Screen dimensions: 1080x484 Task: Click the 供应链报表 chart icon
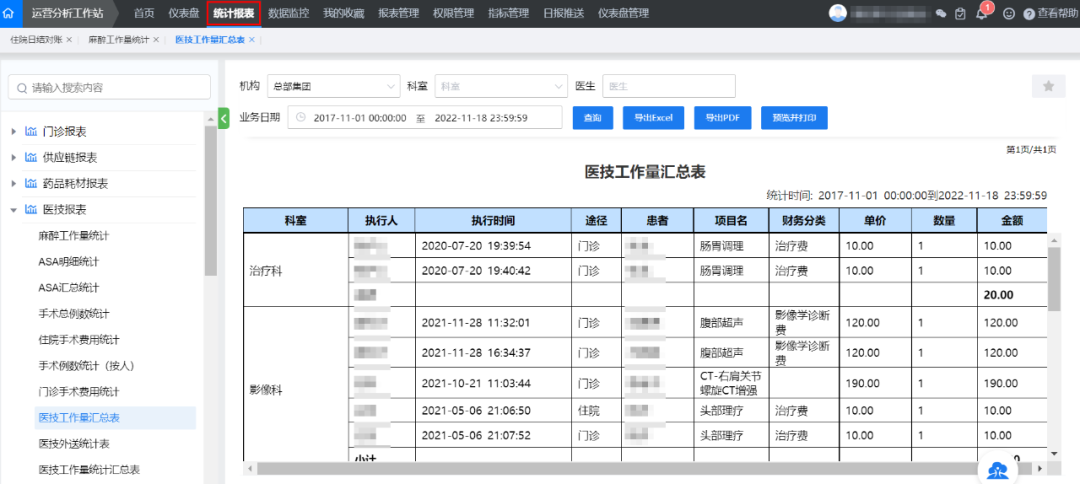coord(30,158)
